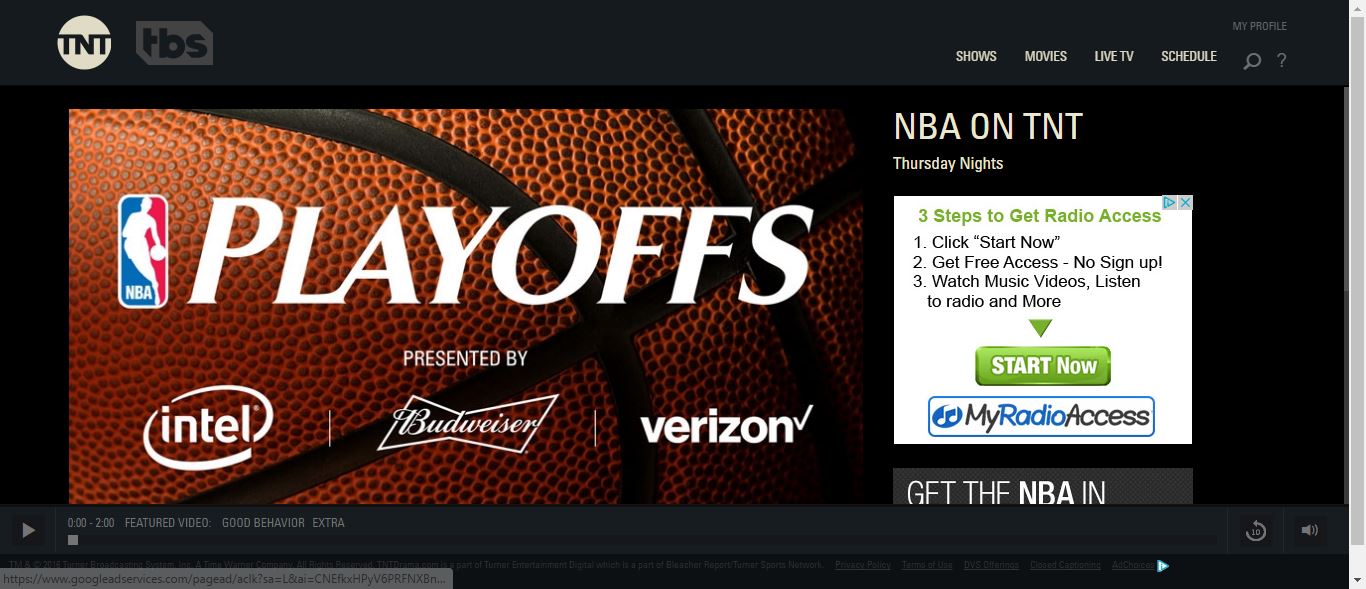
Task: Click the TNT logo icon
Action: point(84,43)
